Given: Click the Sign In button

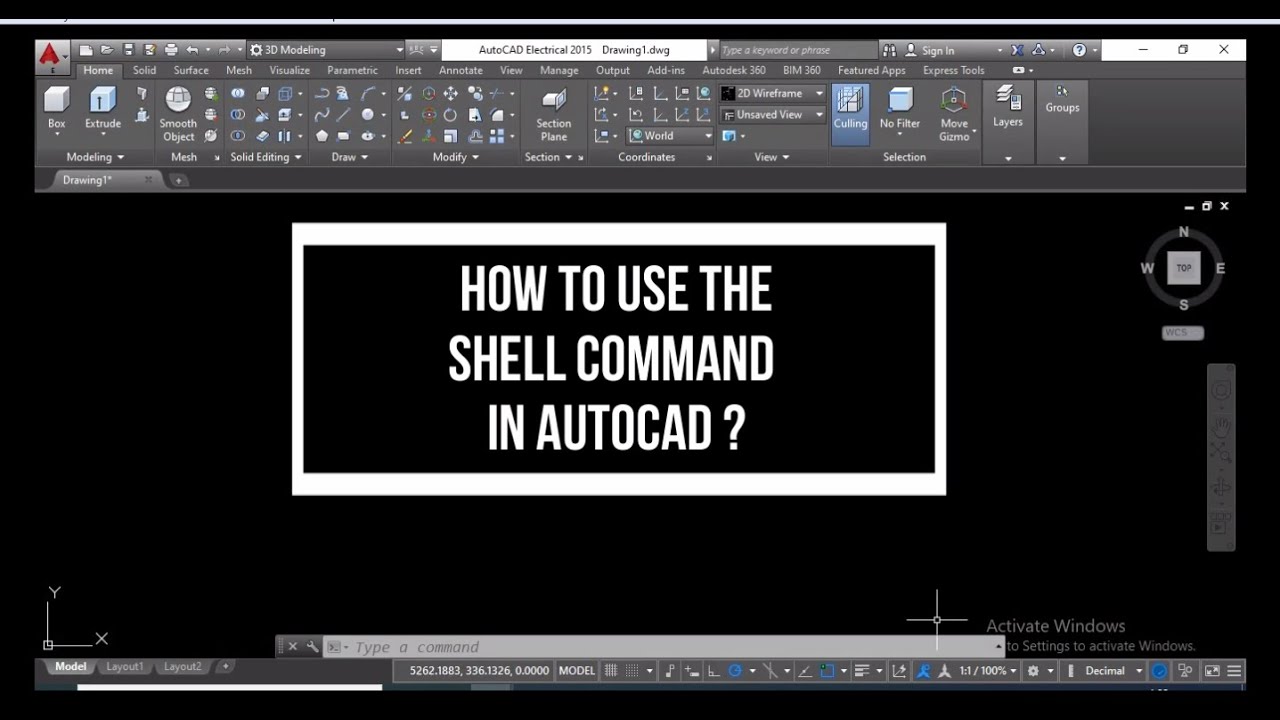Looking at the screenshot, I should point(930,50).
